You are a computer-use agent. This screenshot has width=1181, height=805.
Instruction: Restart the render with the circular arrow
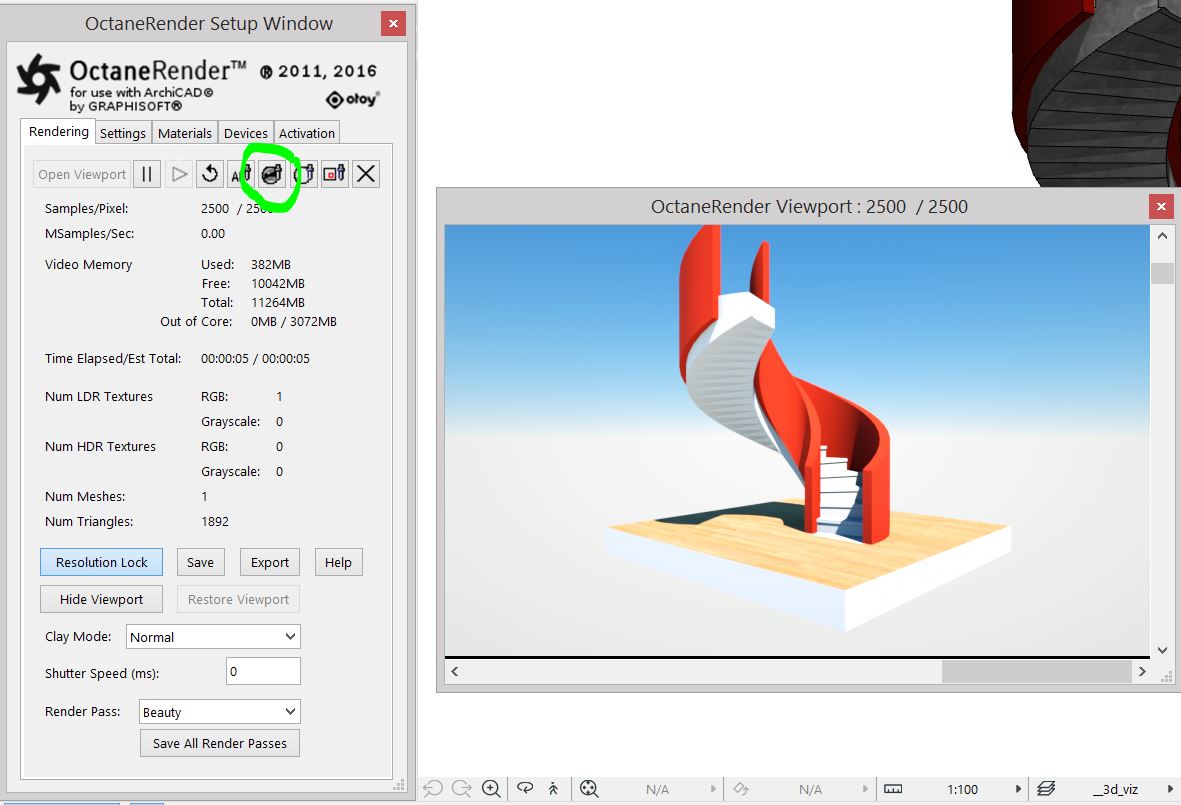pyautogui.click(x=210, y=174)
